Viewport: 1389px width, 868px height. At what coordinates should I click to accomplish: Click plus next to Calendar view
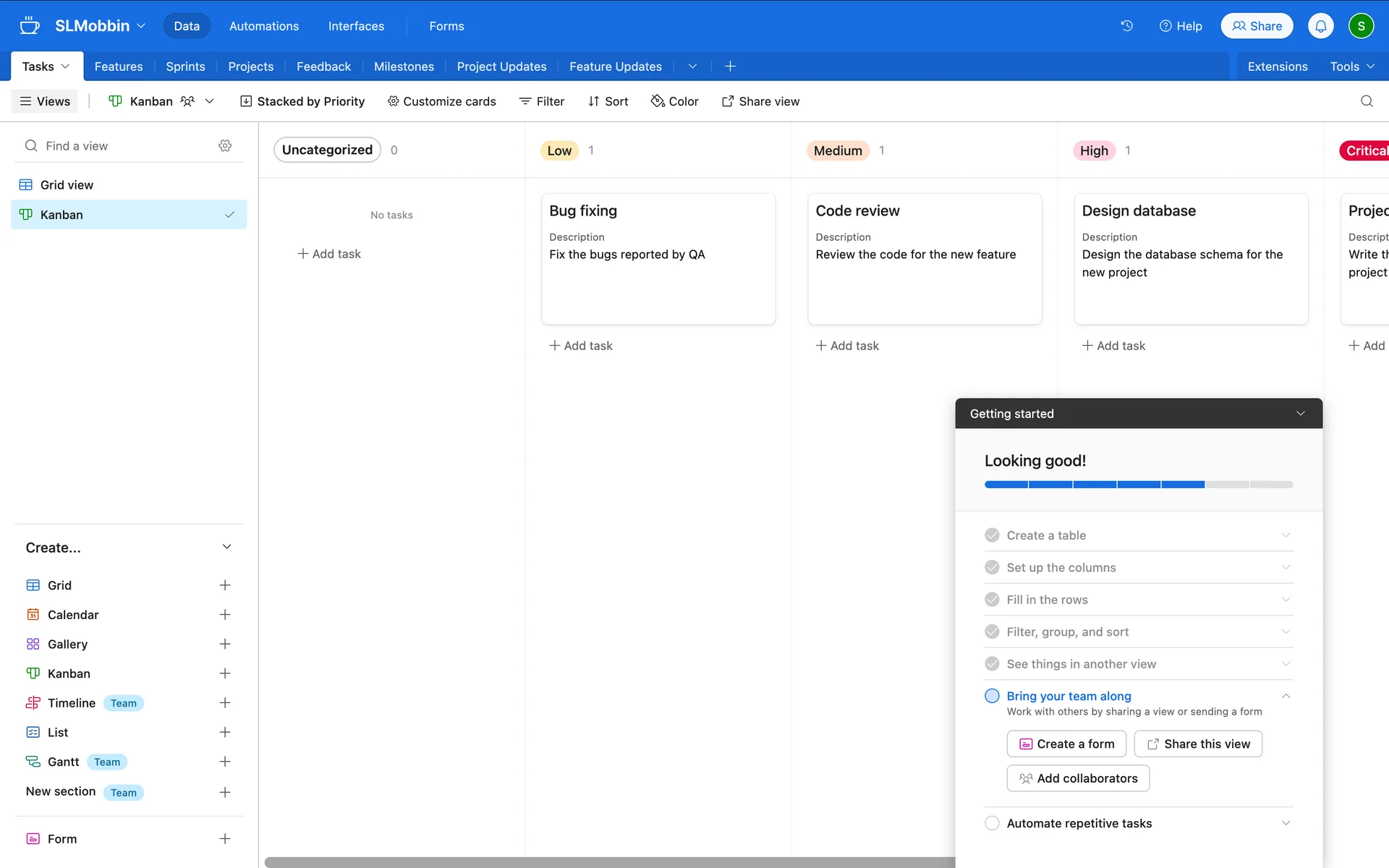225,615
